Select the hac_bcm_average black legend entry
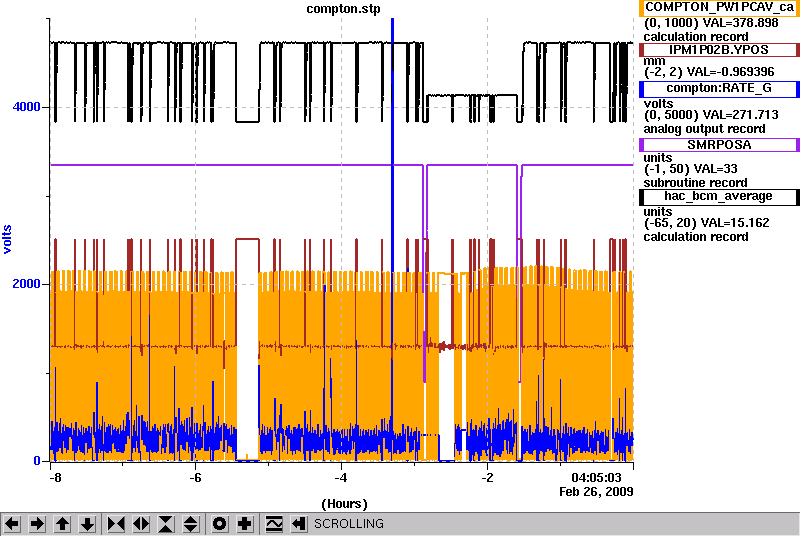 pos(719,197)
